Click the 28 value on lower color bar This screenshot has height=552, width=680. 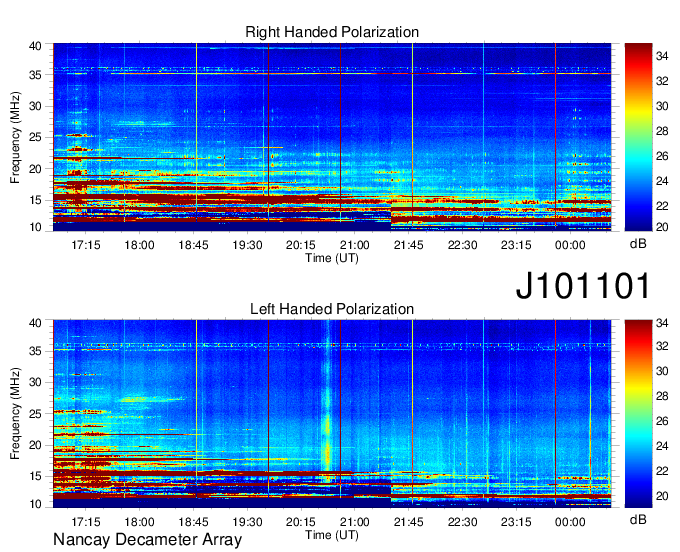point(662,396)
